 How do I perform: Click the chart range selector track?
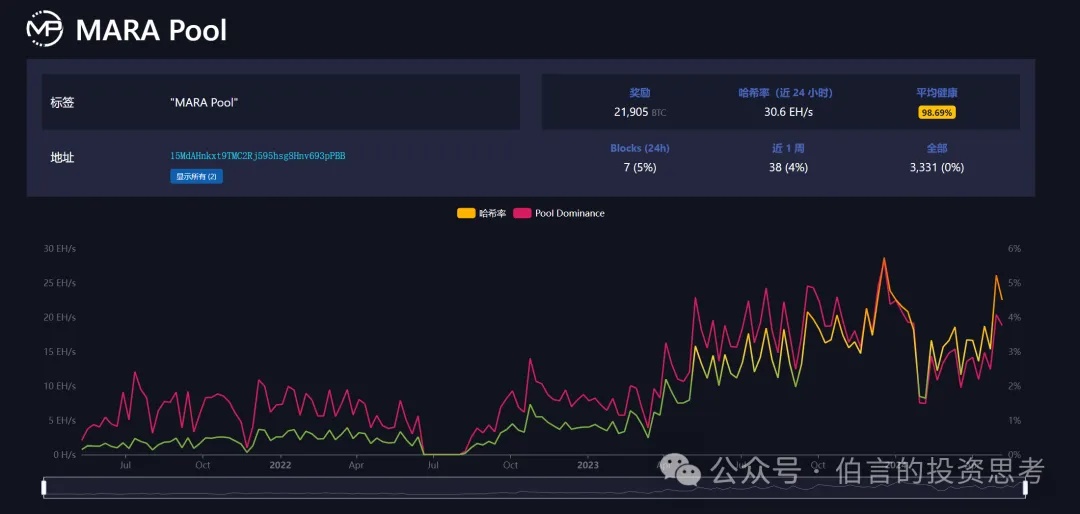(535, 488)
